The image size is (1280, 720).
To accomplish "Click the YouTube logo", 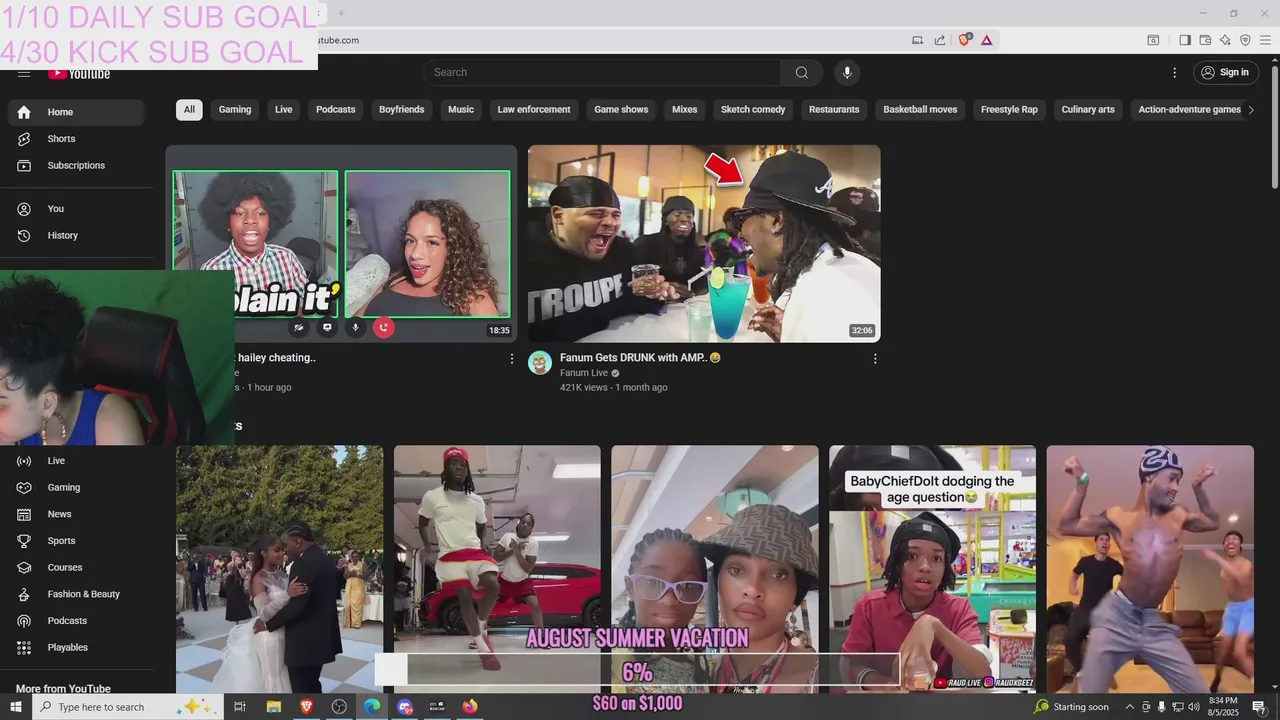I will (x=79, y=73).
